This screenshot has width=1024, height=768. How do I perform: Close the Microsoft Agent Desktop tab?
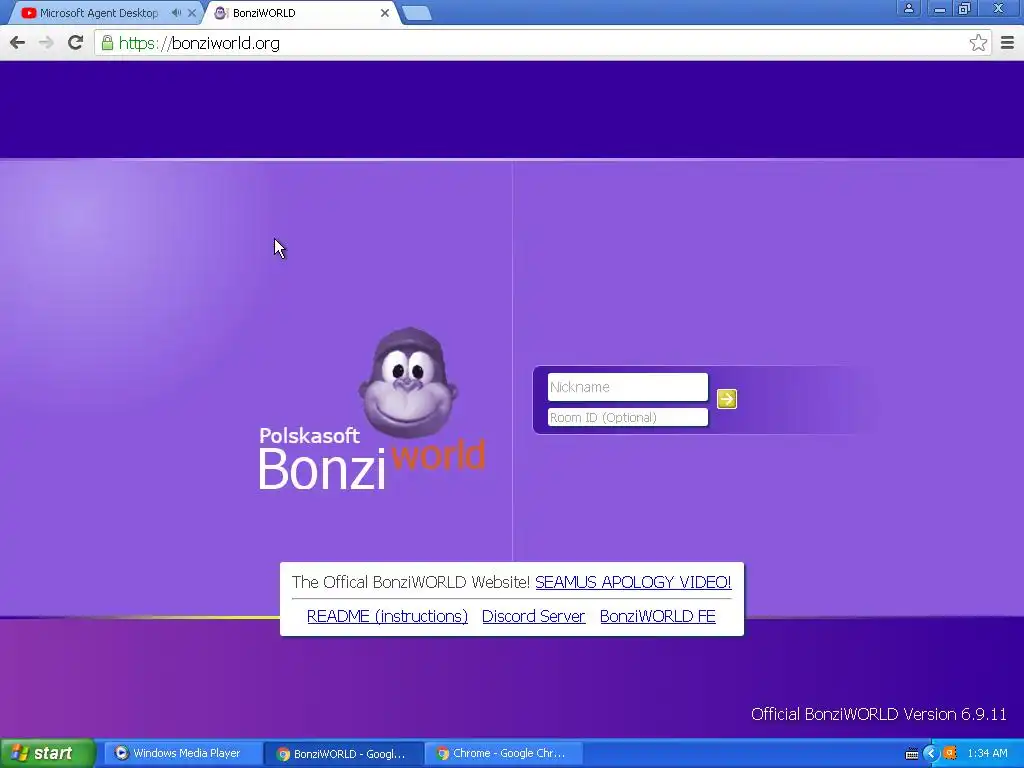pos(192,12)
